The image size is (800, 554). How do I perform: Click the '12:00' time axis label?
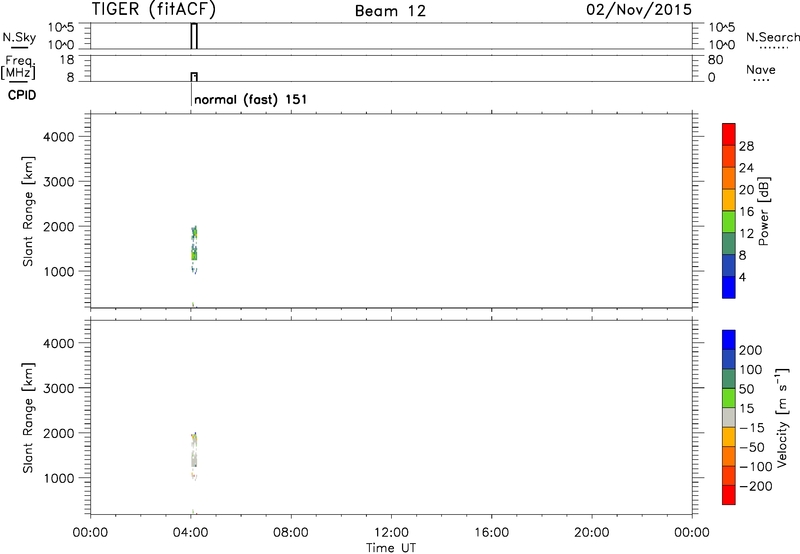pyautogui.click(x=391, y=533)
